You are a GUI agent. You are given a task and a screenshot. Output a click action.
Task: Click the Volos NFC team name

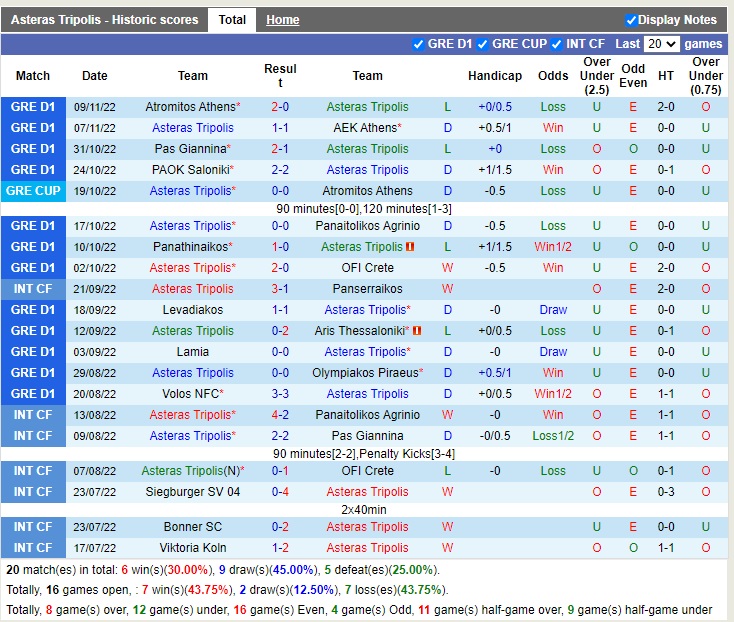click(189, 394)
